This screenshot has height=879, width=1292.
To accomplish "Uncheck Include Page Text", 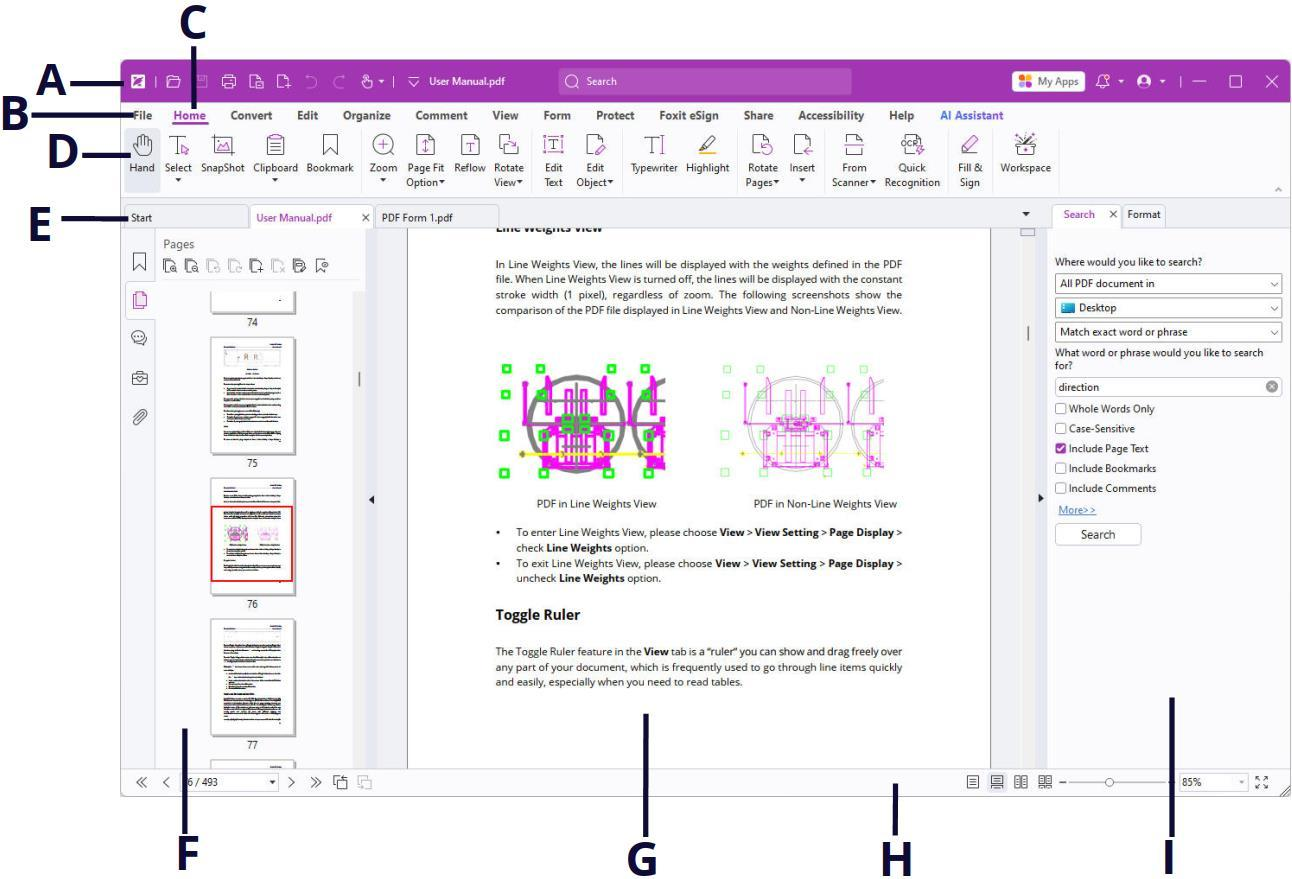I will 1061,449.
